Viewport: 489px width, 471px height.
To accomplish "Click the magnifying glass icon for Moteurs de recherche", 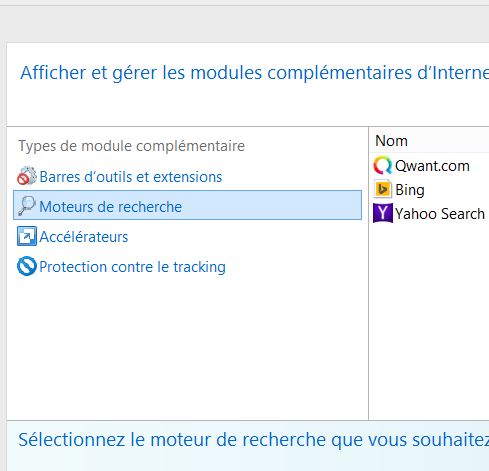I will (27, 206).
